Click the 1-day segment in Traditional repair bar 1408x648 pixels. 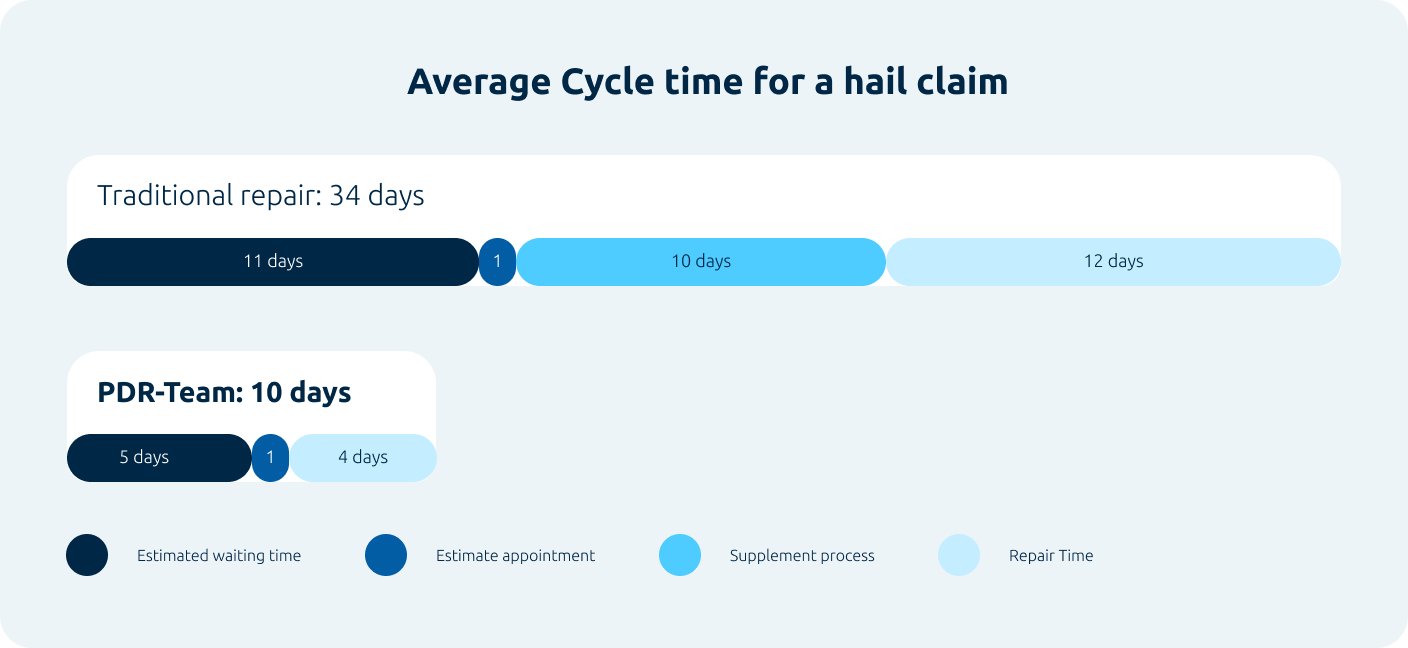tap(497, 262)
